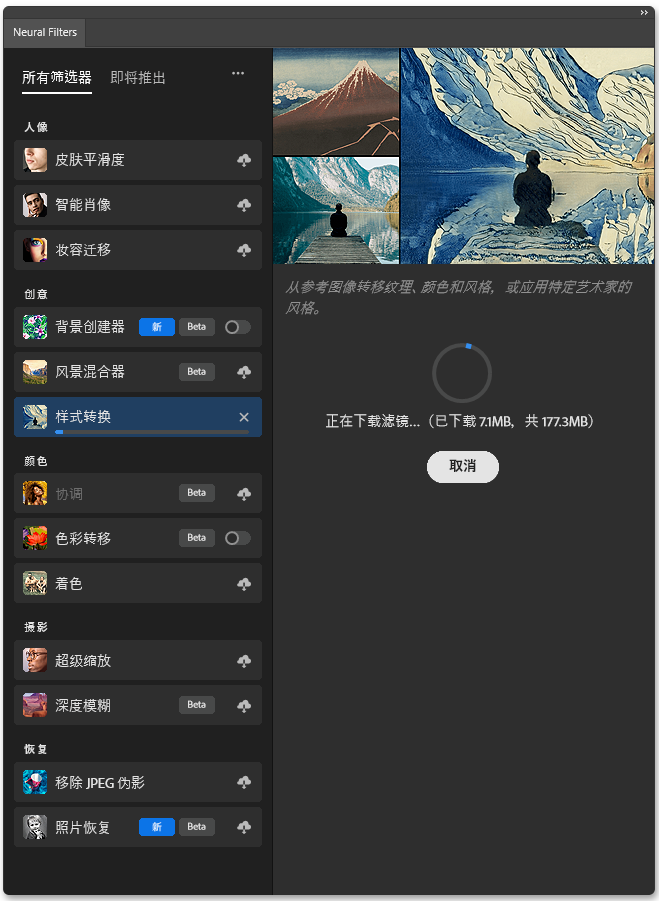Select the 协调 filter entry
Screen dimensions: 659x901
click(x=138, y=493)
